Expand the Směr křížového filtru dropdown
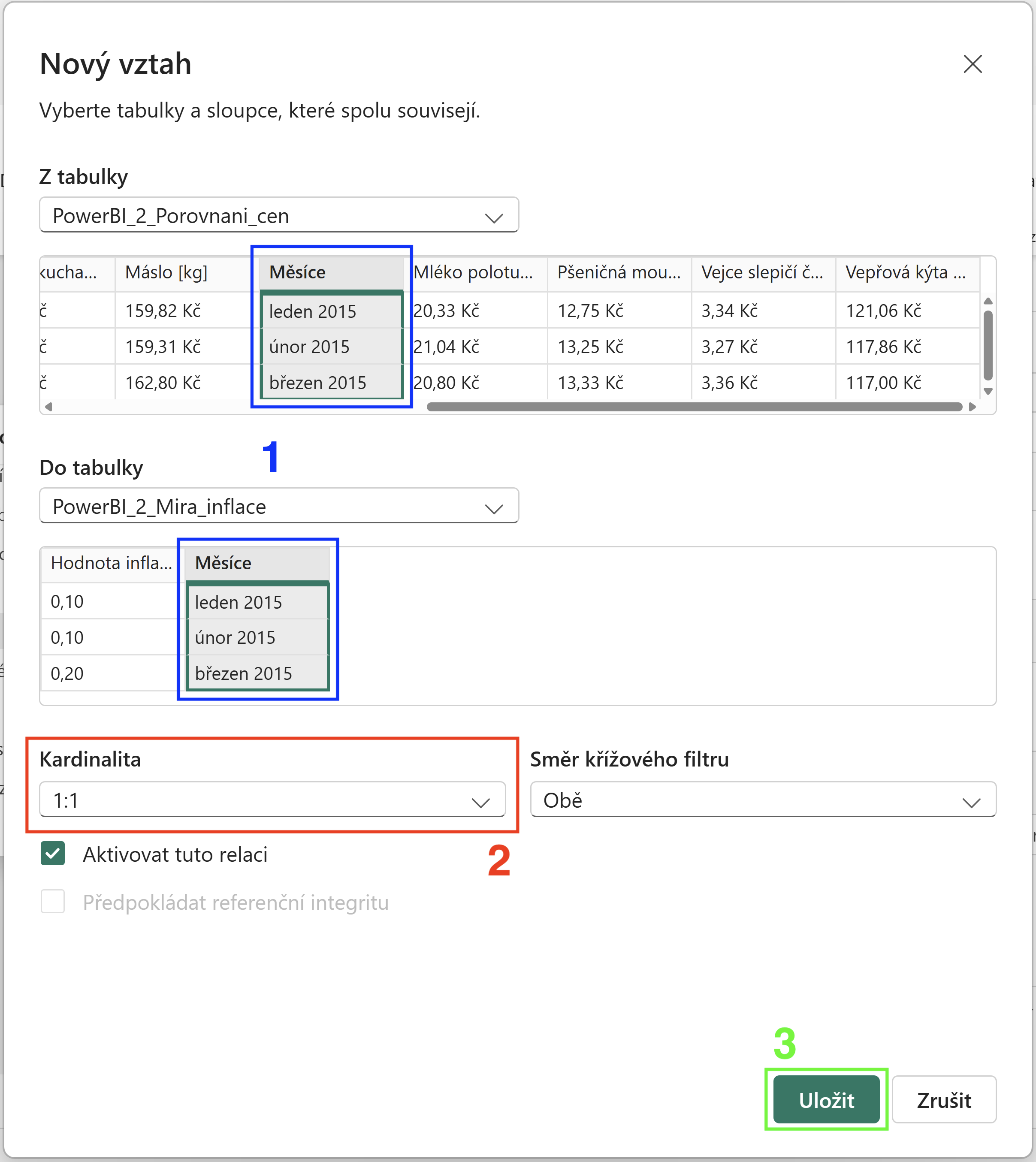 763,800
